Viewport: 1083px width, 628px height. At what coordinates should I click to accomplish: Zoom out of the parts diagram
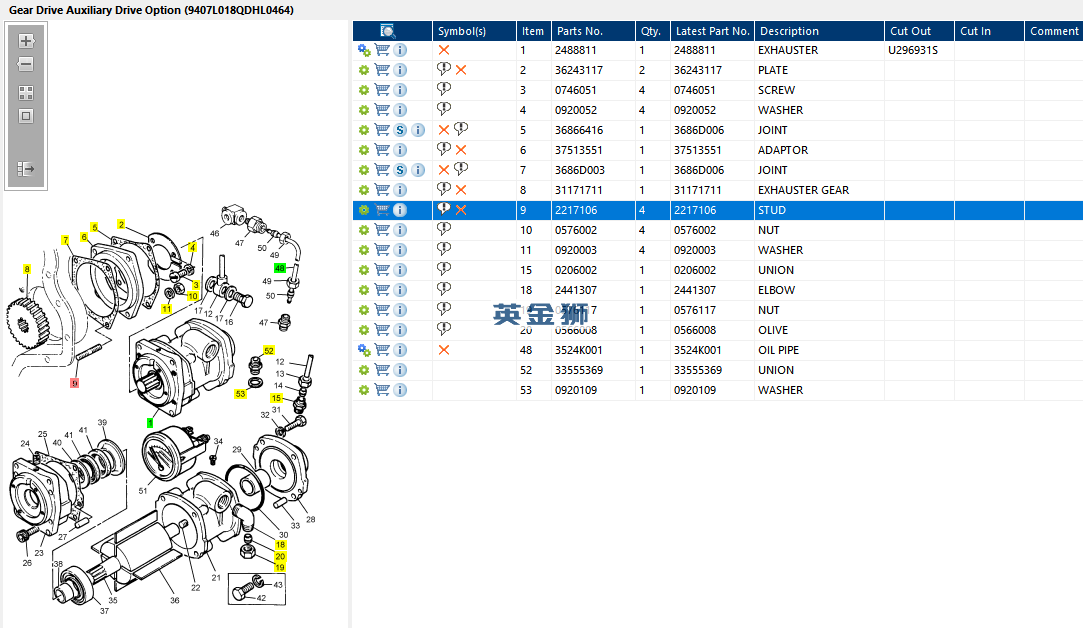[26, 64]
